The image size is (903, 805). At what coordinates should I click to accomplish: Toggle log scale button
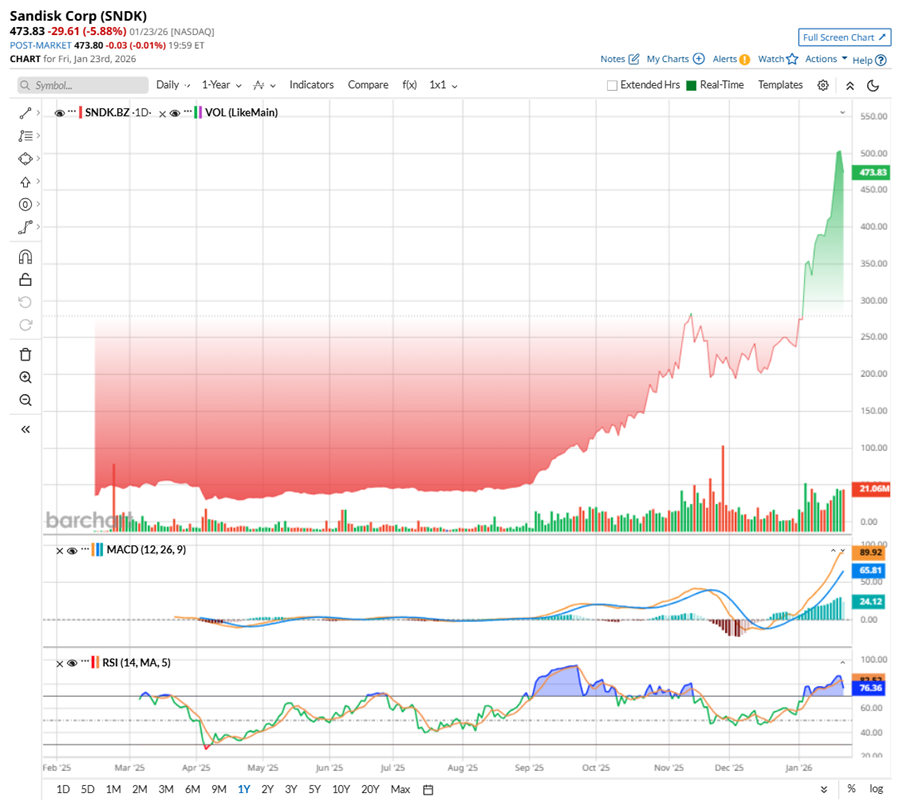click(x=877, y=789)
